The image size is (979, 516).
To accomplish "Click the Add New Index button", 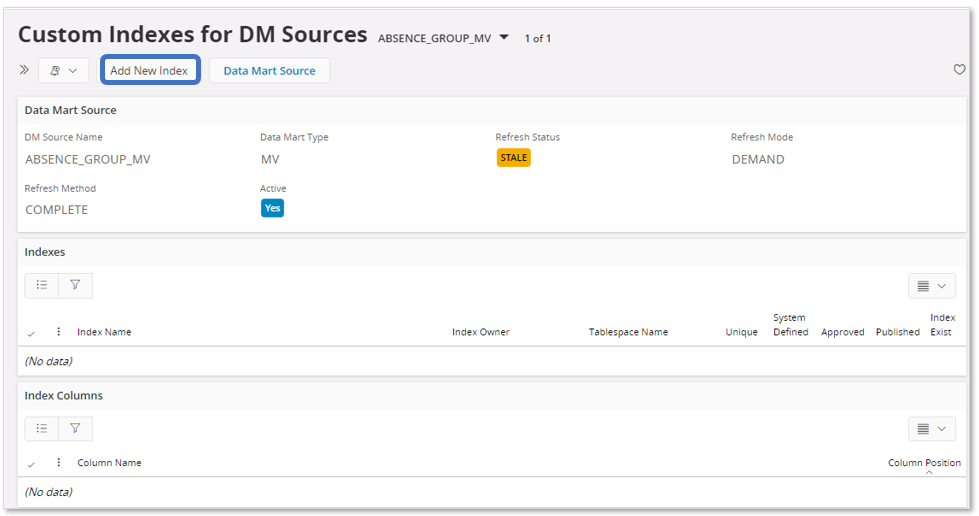I will tap(150, 70).
